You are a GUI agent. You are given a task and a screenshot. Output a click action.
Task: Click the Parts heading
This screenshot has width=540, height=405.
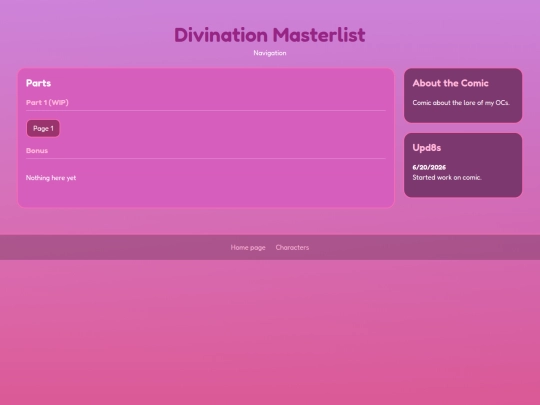[x=39, y=83]
